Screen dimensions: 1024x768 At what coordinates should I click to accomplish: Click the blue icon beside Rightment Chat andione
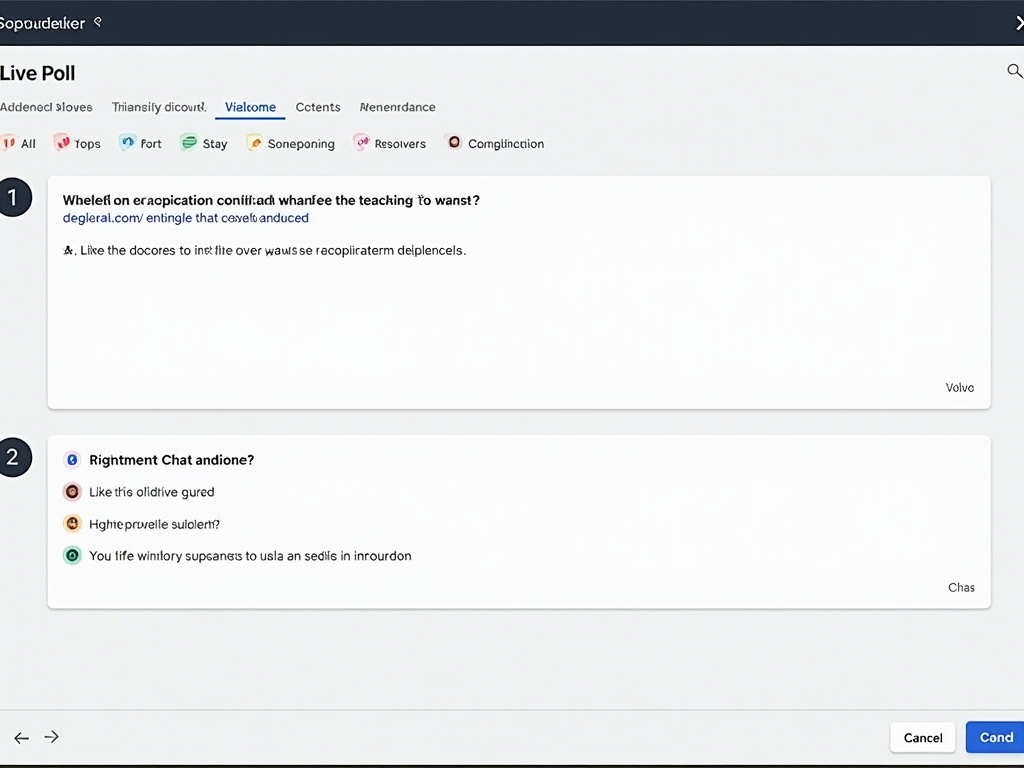pos(72,460)
